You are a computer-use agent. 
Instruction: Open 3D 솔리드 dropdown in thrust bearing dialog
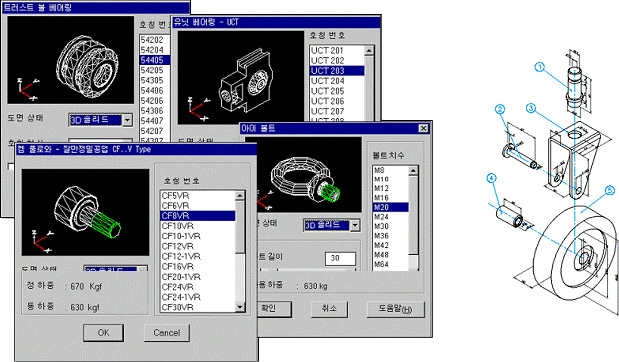pos(127,120)
